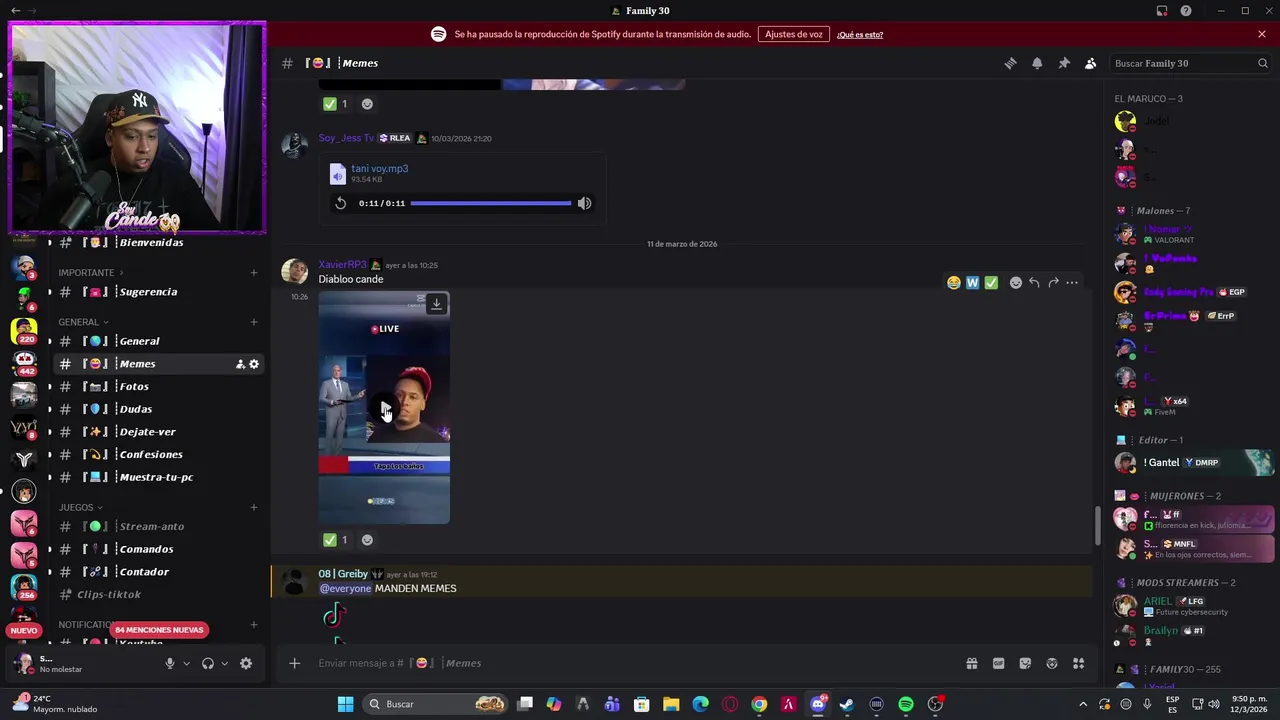Screen dimensions: 1280x720
Task: Deafen with headphones icon
Action: 208,663
